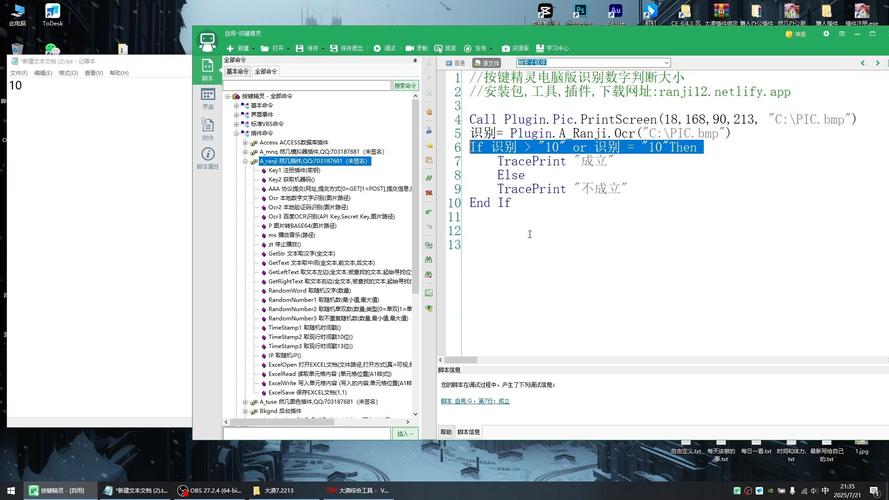Viewport: 889px width, 500px height.
Task: Open Notepad's 帮助(H) menu
Action: 118,73
